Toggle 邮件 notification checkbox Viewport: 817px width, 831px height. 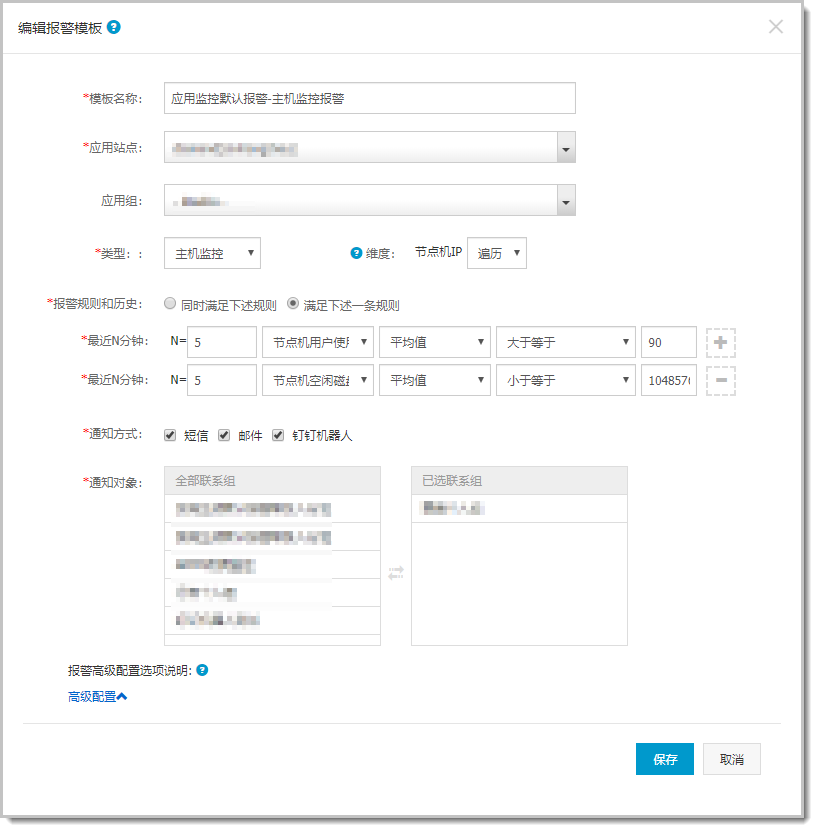click(x=224, y=435)
